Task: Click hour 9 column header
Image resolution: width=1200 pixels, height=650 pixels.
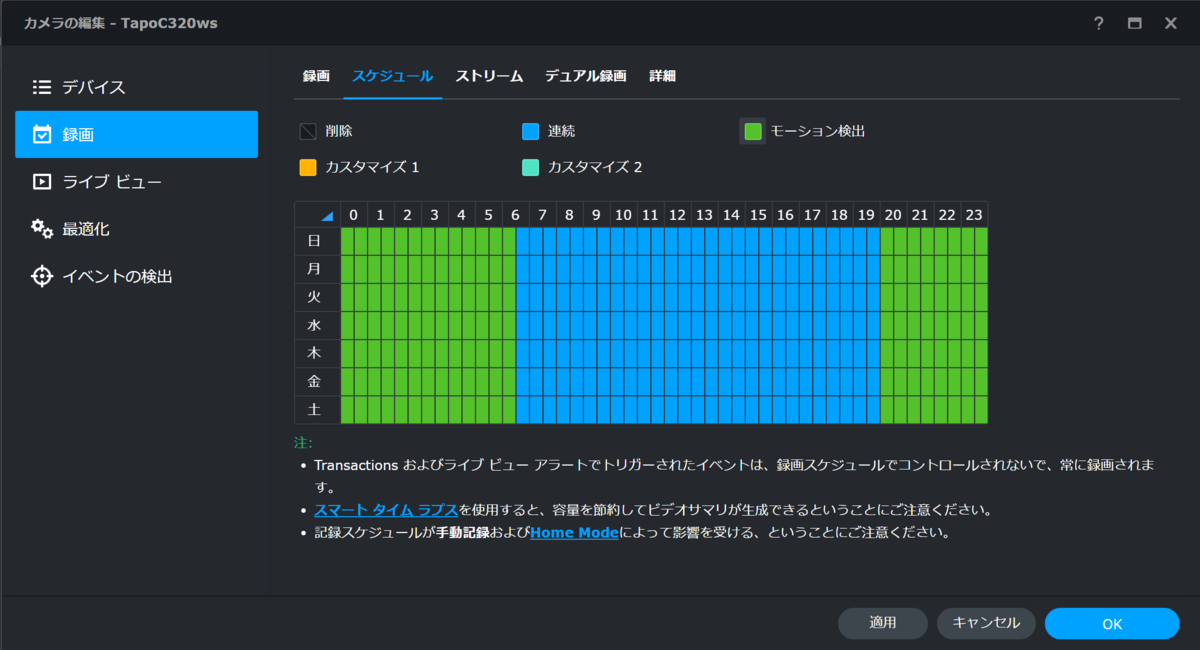Action: (x=596, y=215)
